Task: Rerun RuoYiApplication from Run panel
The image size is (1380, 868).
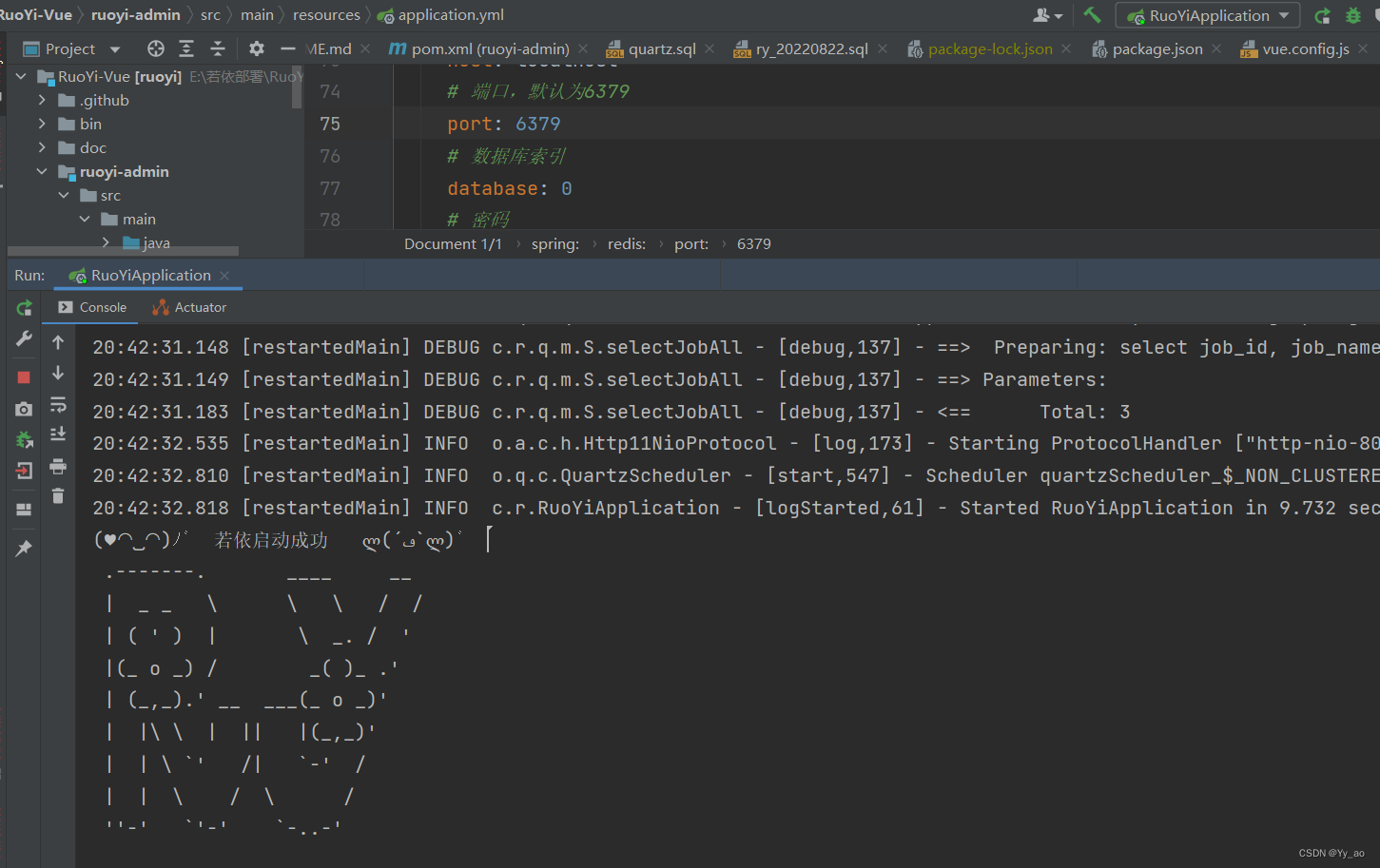Action: click(x=24, y=308)
